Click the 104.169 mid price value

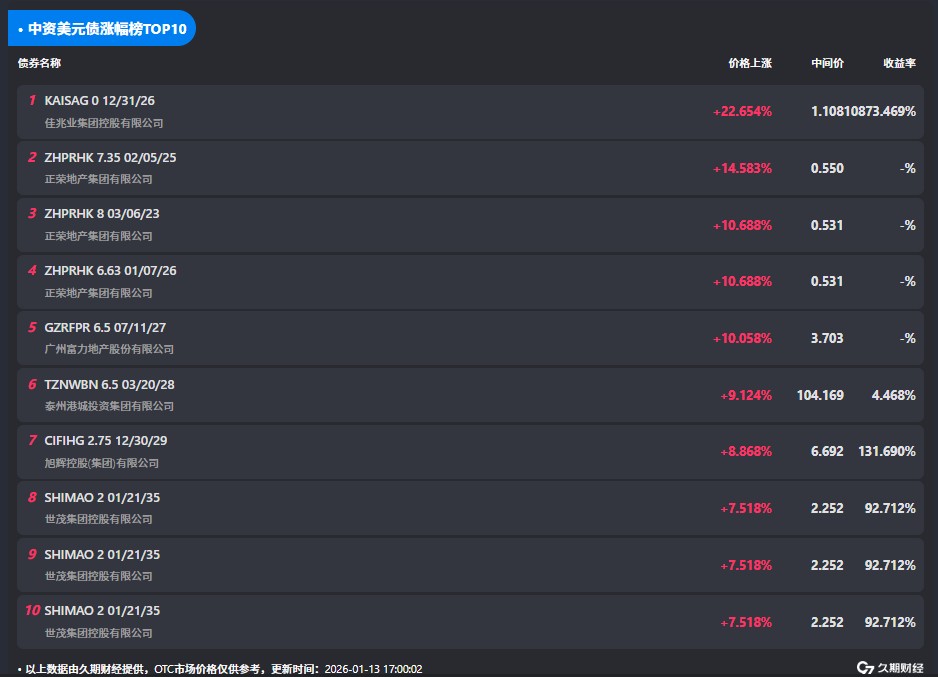(x=820, y=395)
